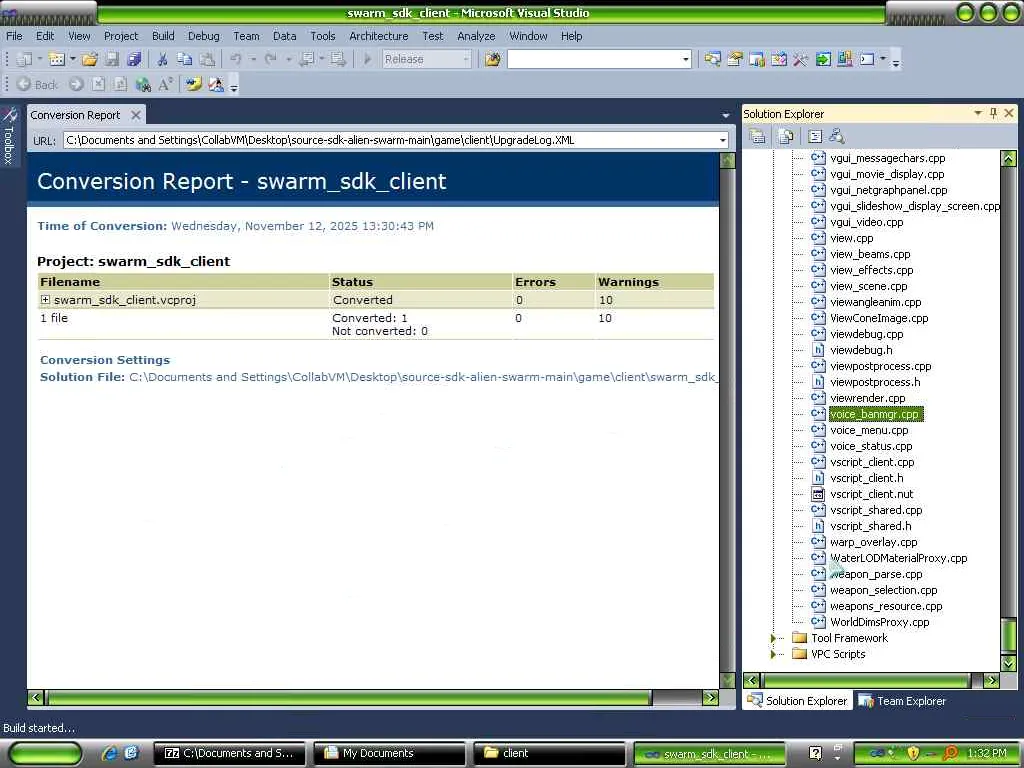Open the URL address dropdown arrow
Image resolution: width=1024 pixels, height=768 pixels.
[x=722, y=140]
